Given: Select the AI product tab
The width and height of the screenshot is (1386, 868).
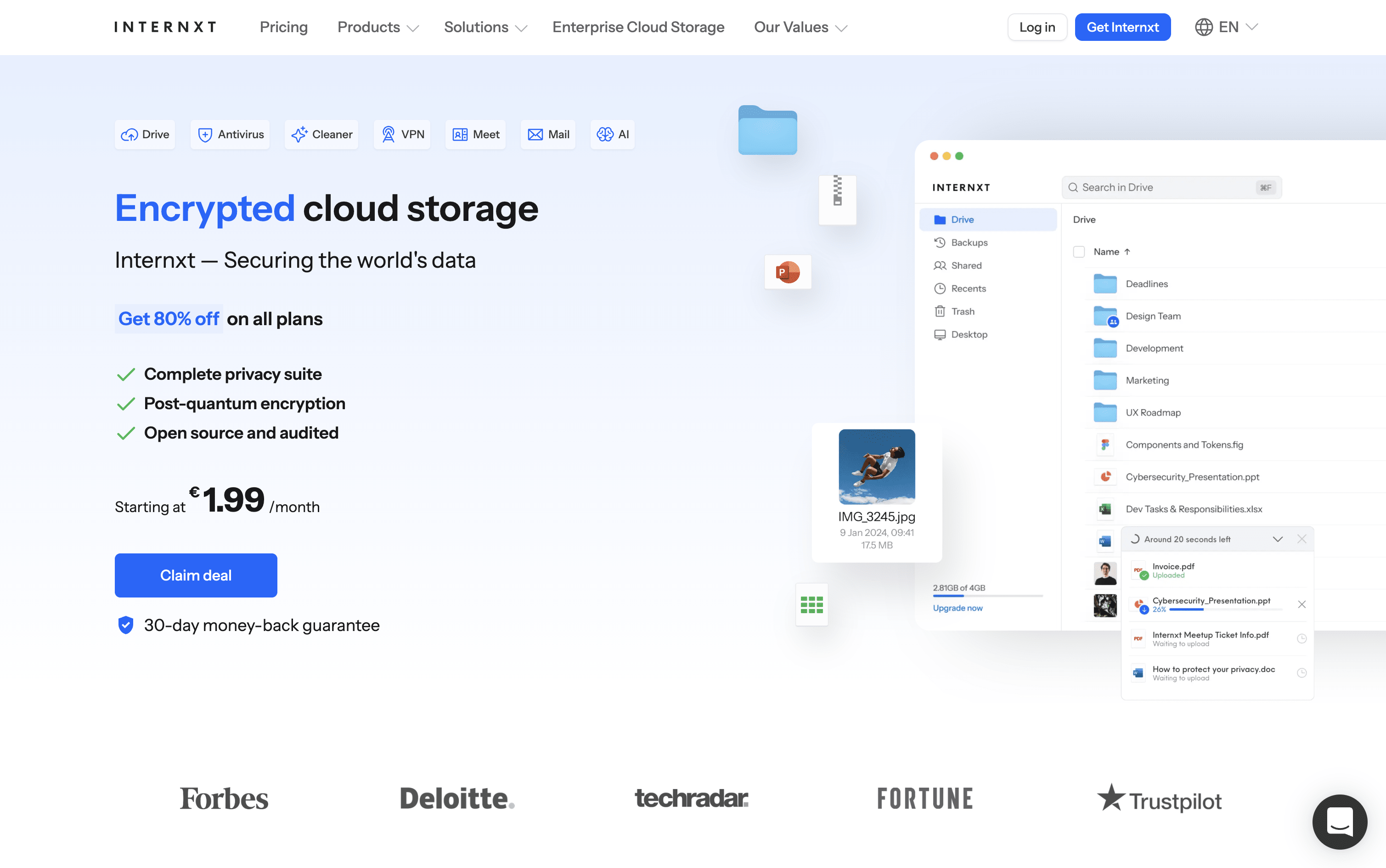Looking at the screenshot, I should click(x=612, y=134).
